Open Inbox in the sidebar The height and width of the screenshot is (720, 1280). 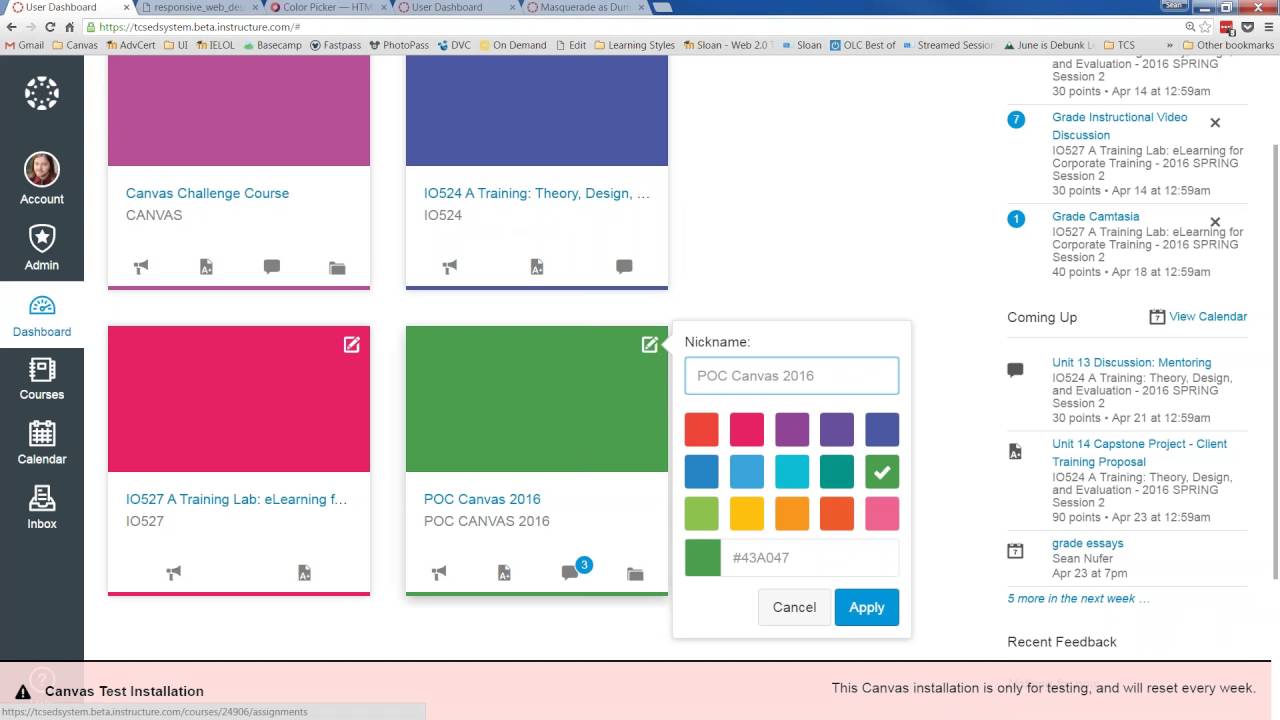[x=42, y=507]
